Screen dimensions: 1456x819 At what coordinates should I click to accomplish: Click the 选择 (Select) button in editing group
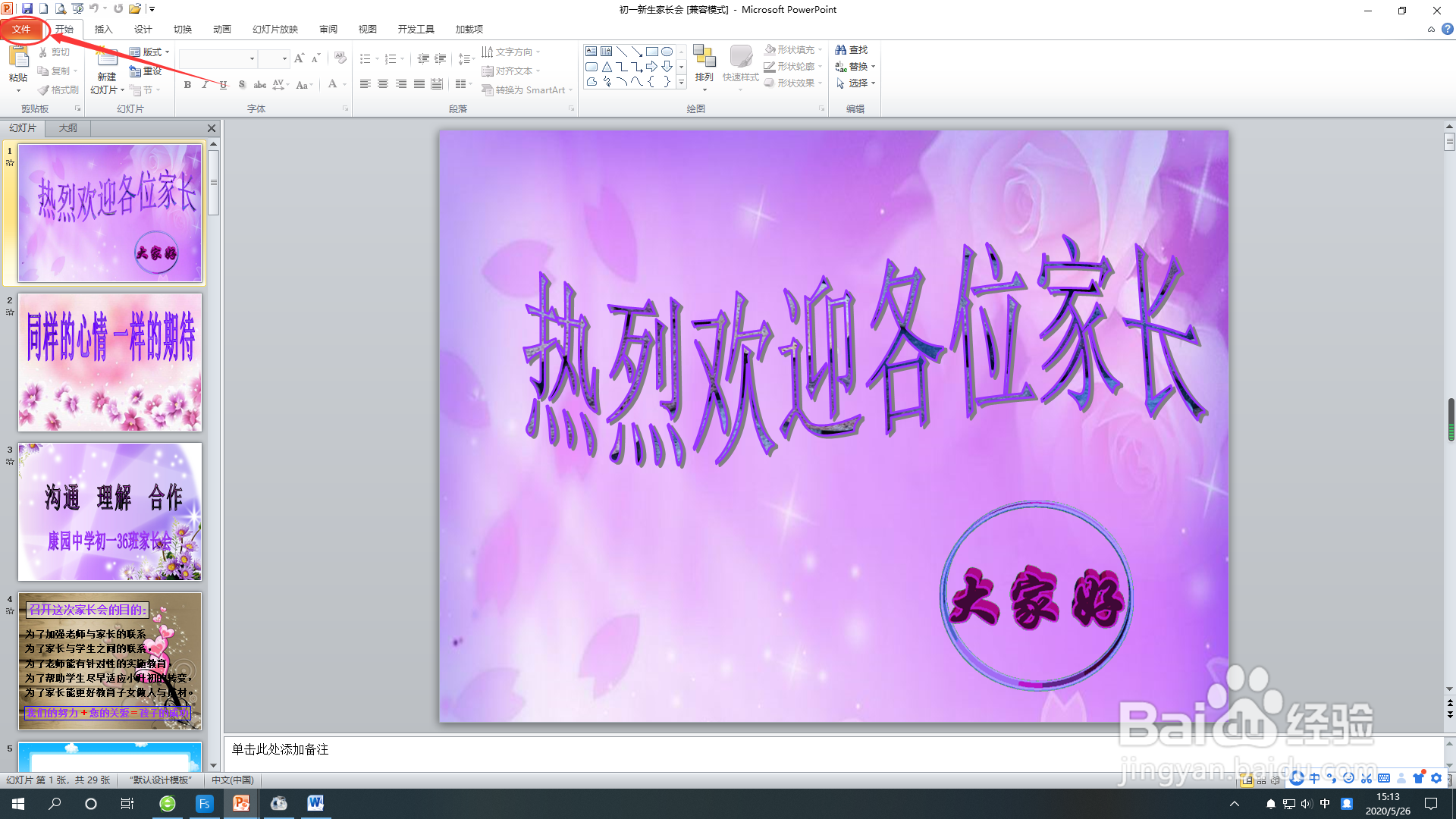click(856, 83)
